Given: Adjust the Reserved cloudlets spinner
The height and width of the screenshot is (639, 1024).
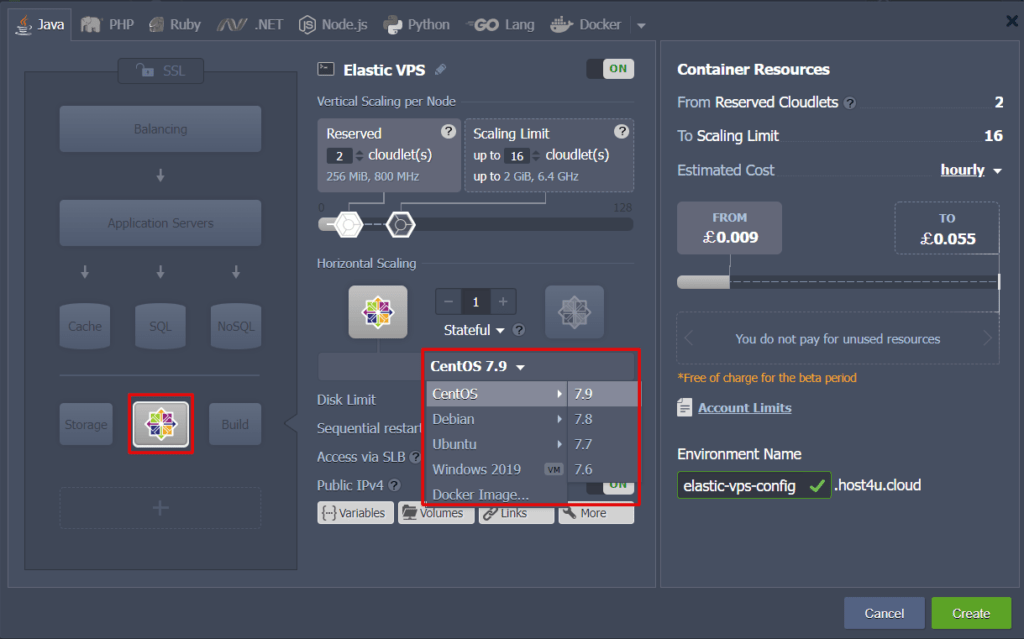Looking at the screenshot, I should pyautogui.click(x=359, y=156).
